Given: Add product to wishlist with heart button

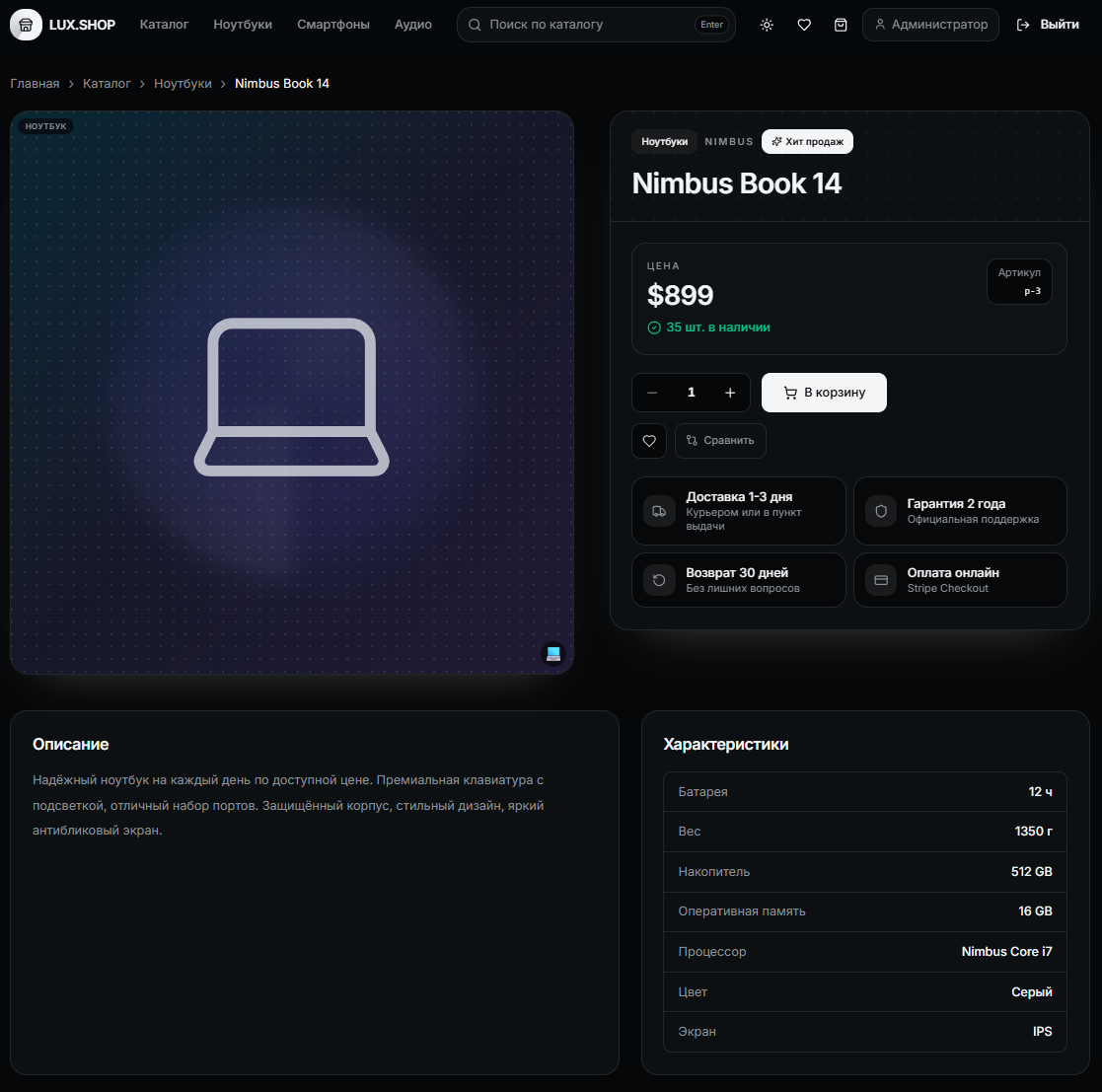Looking at the screenshot, I should (649, 441).
